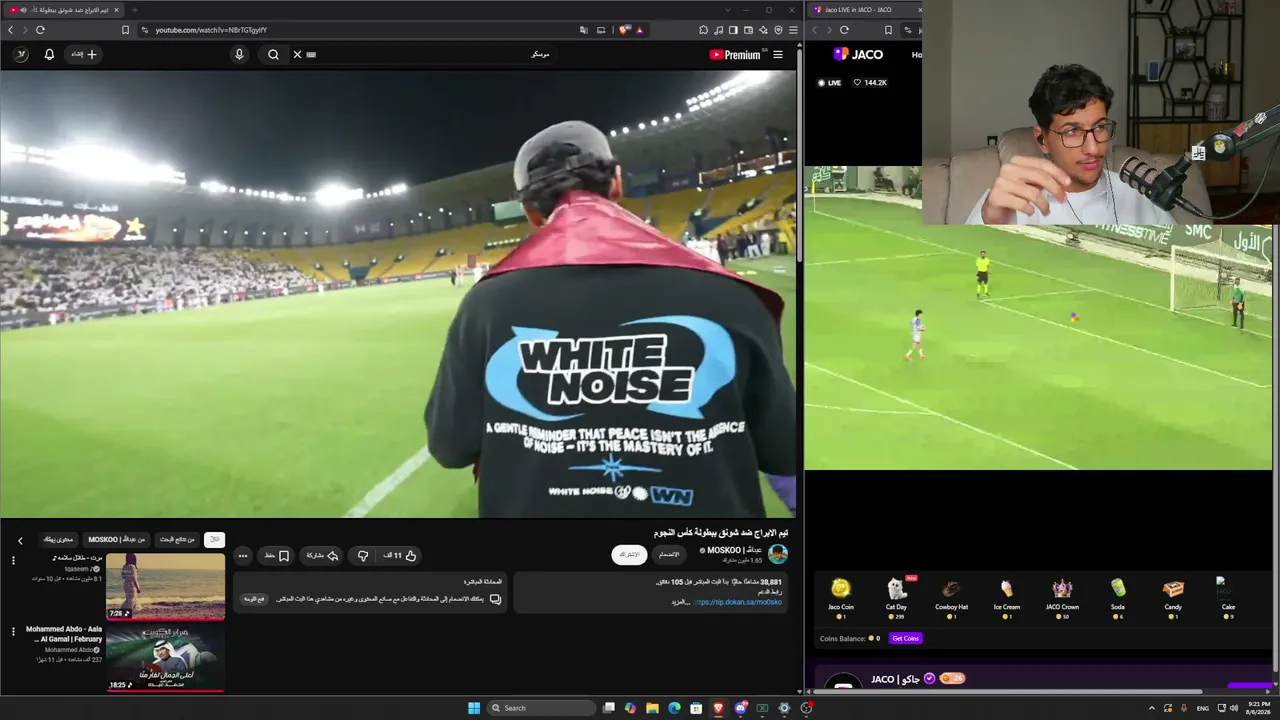Select the 'MOSKOO' channel filter chip
1280x720 pixels.
pos(116,539)
